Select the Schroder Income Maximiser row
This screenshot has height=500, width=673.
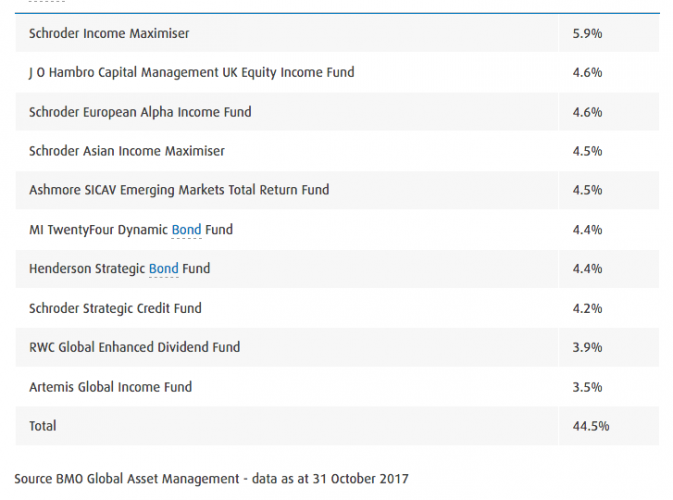[337, 33]
